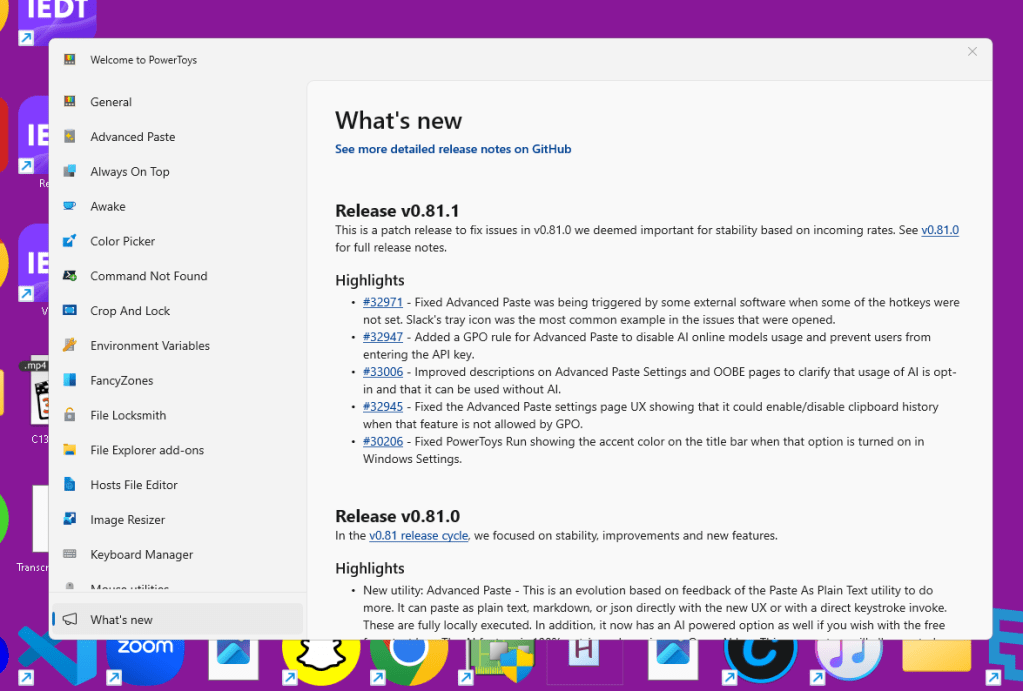Click the Hosts File Editor icon

pyautogui.click(x=70, y=484)
